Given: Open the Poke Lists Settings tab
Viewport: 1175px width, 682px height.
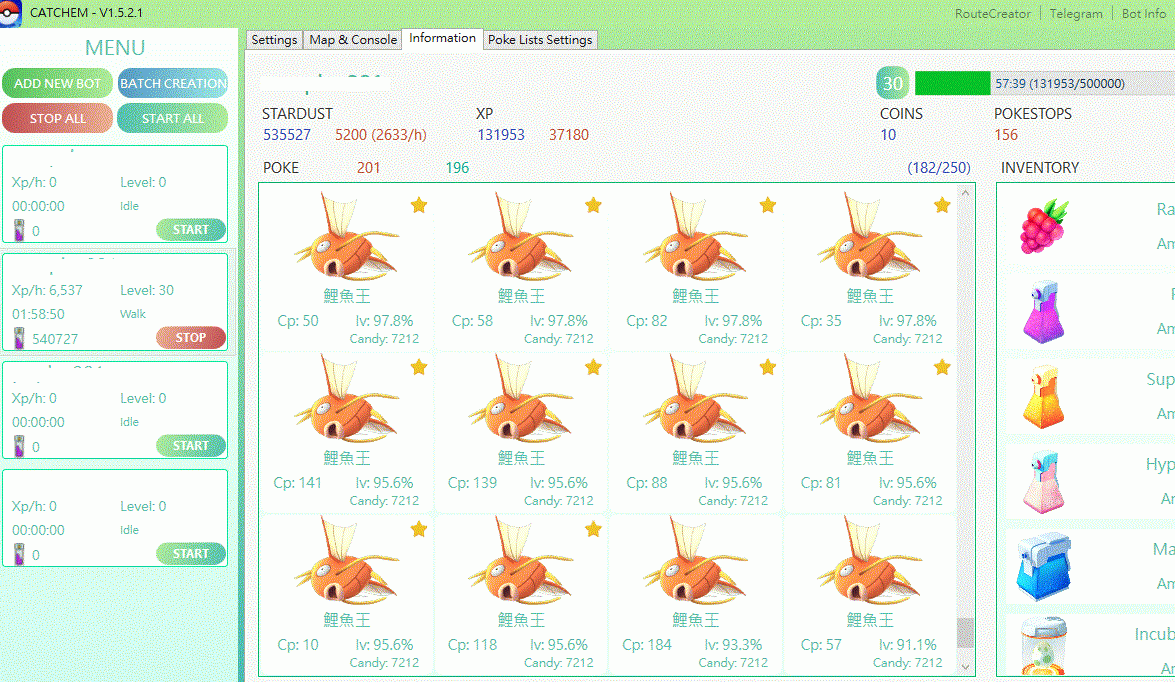Looking at the screenshot, I should 540,40.
